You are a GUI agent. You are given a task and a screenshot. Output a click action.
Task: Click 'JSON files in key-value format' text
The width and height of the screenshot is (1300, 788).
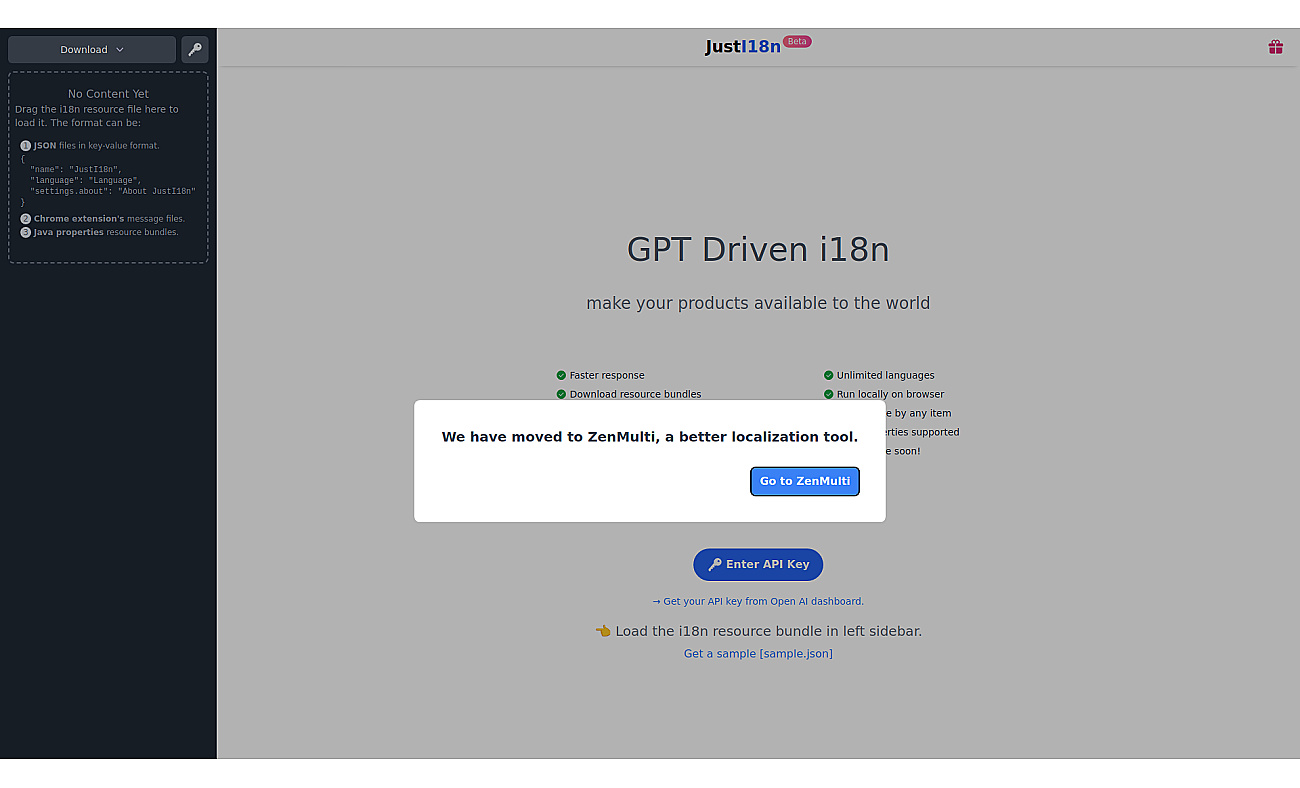click(96, 145)
